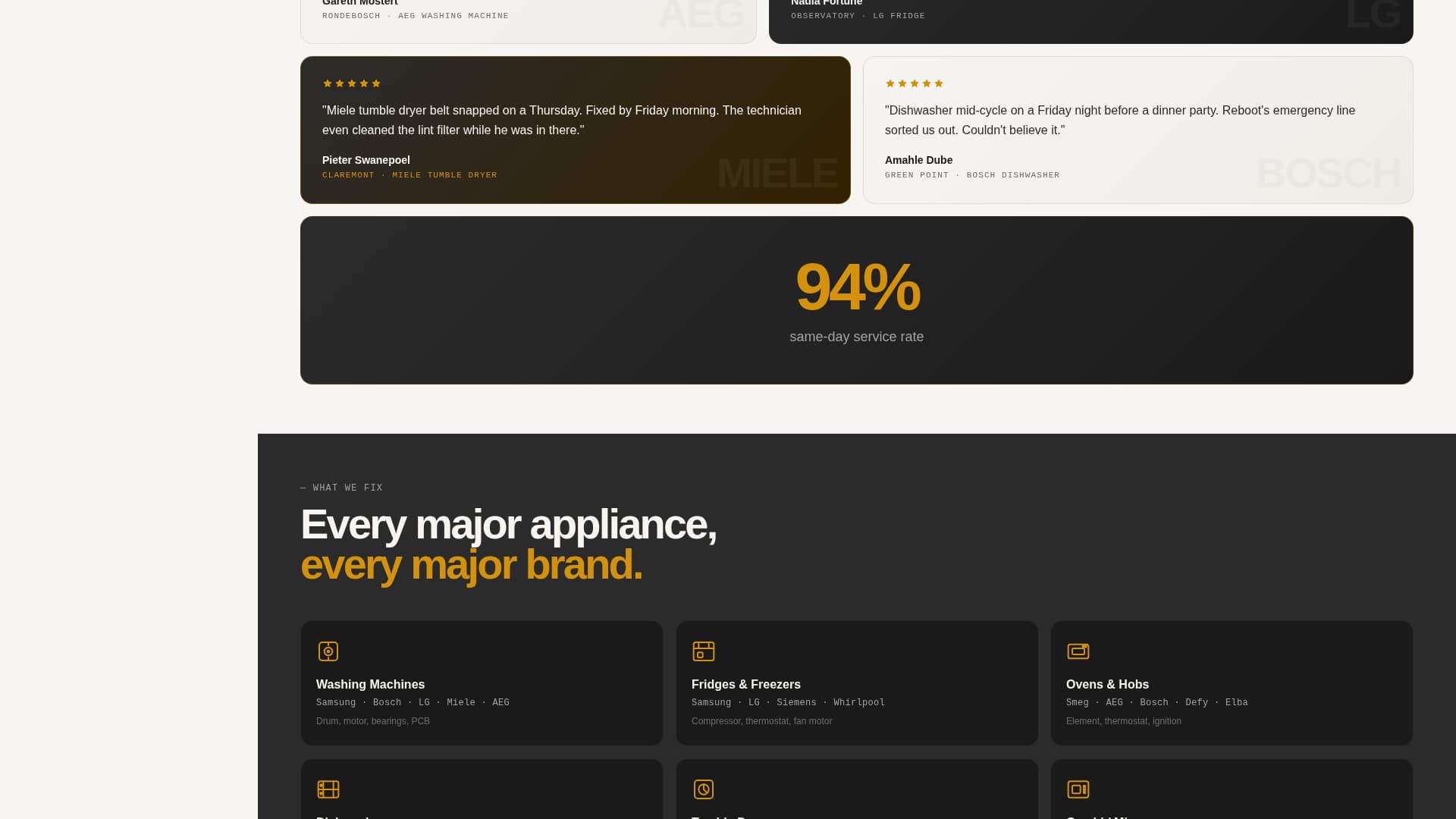Viewport: 1456px width, 819px height.
Task: Click the Ovens & Hobs icon
Action: click(x=1078, y=651)
